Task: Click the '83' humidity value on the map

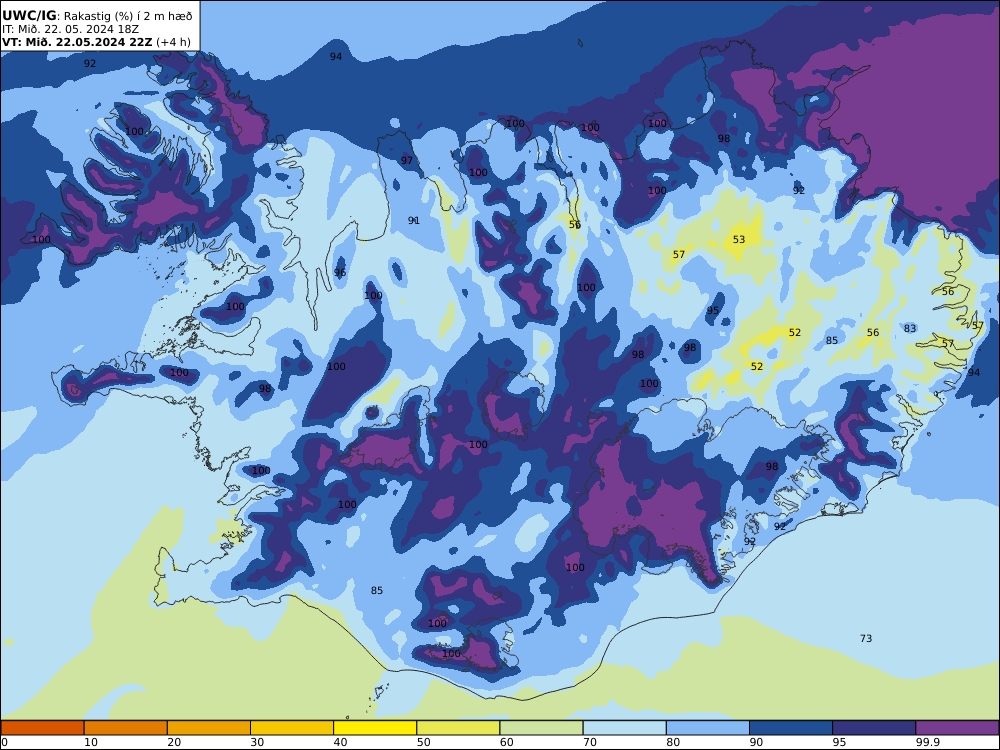Action: pyautogui.click(x=910, y=329)
